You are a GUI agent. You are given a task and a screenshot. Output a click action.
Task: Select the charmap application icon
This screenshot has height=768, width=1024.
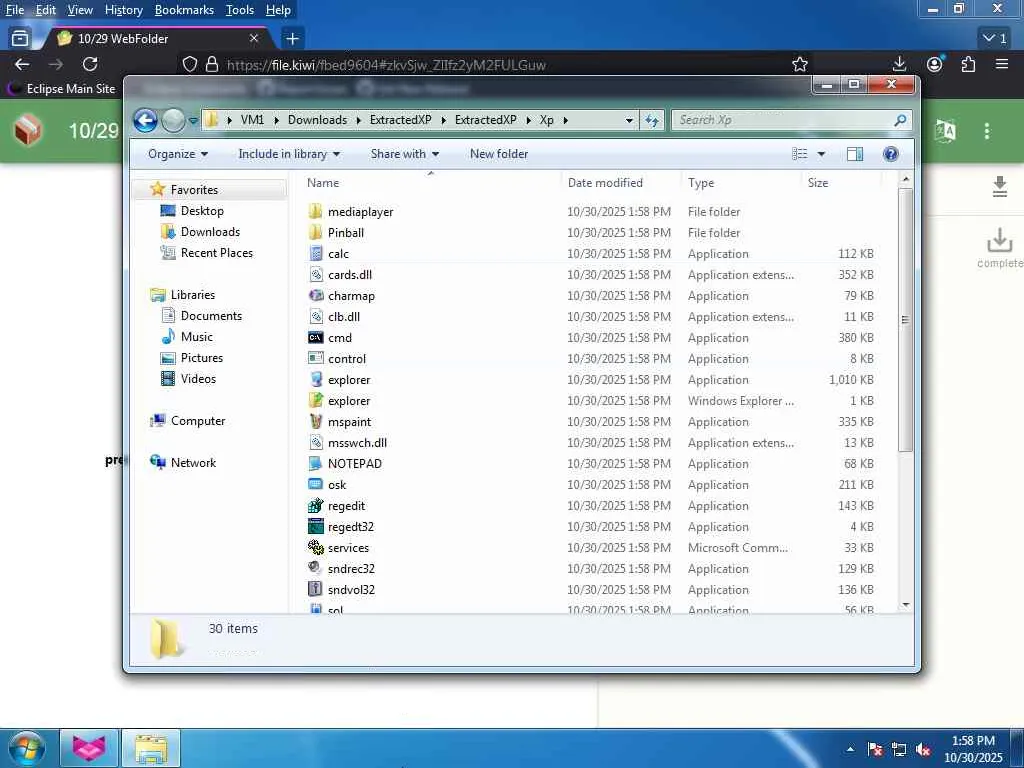316,295
